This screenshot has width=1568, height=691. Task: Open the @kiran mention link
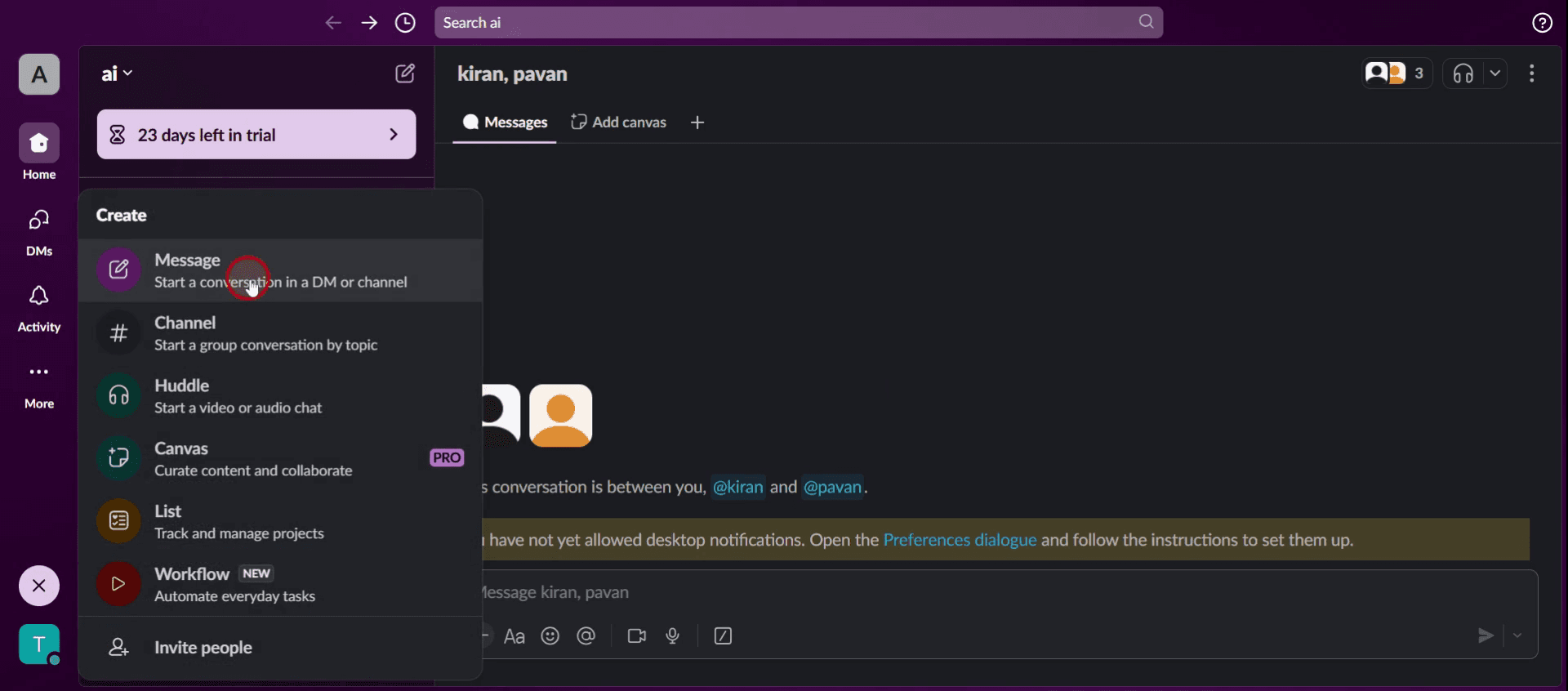(738, 487)
